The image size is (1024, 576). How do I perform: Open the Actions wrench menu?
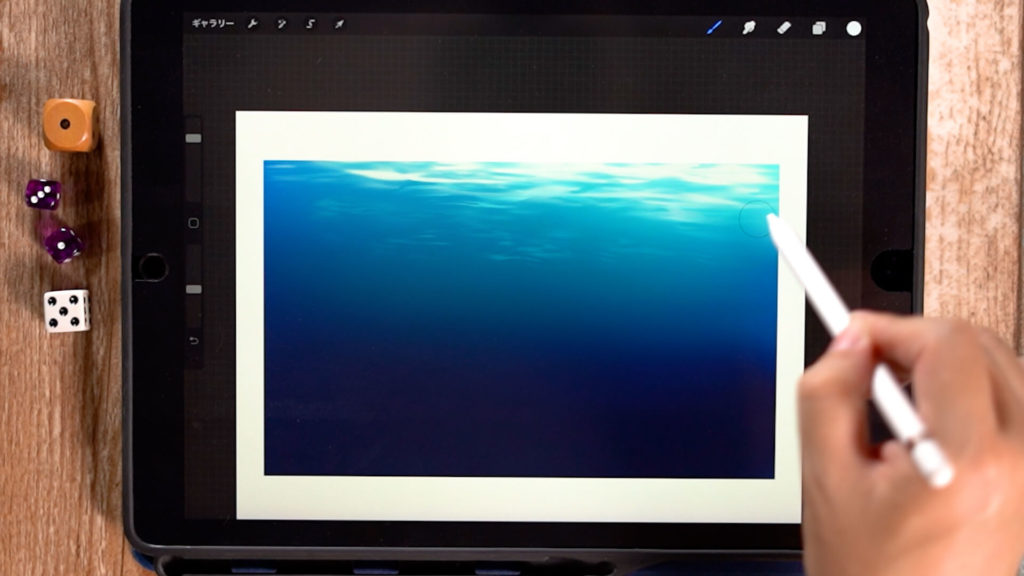pyautogui.click(x=253, y=24)
